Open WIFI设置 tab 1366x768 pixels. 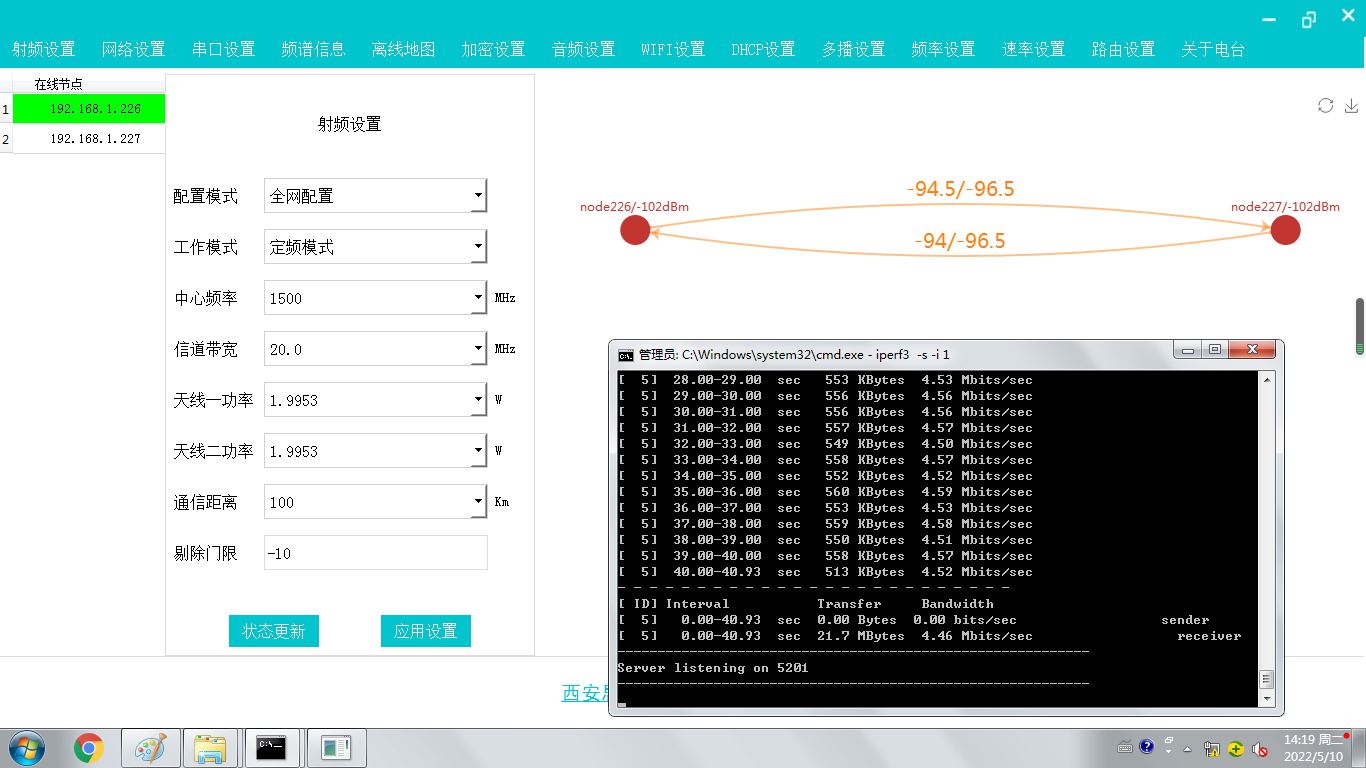(673, 49)
